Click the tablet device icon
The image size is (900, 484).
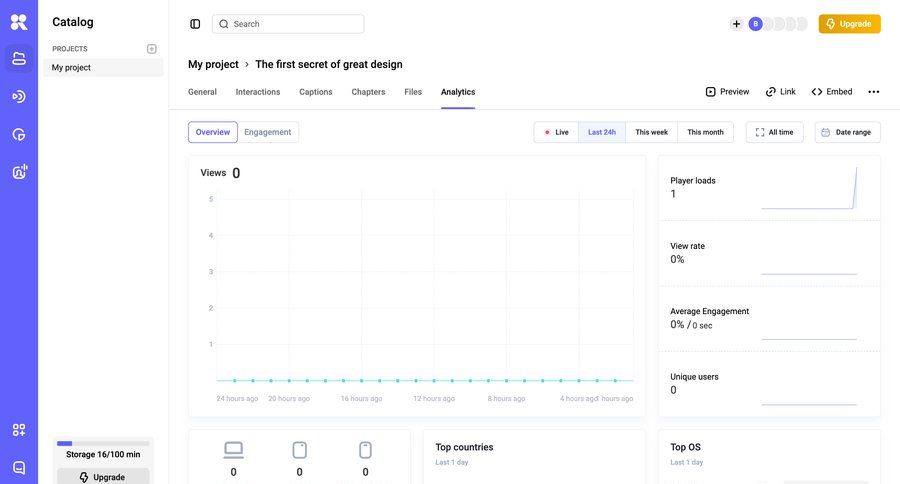pyautogui.click(x=300, y=450)
